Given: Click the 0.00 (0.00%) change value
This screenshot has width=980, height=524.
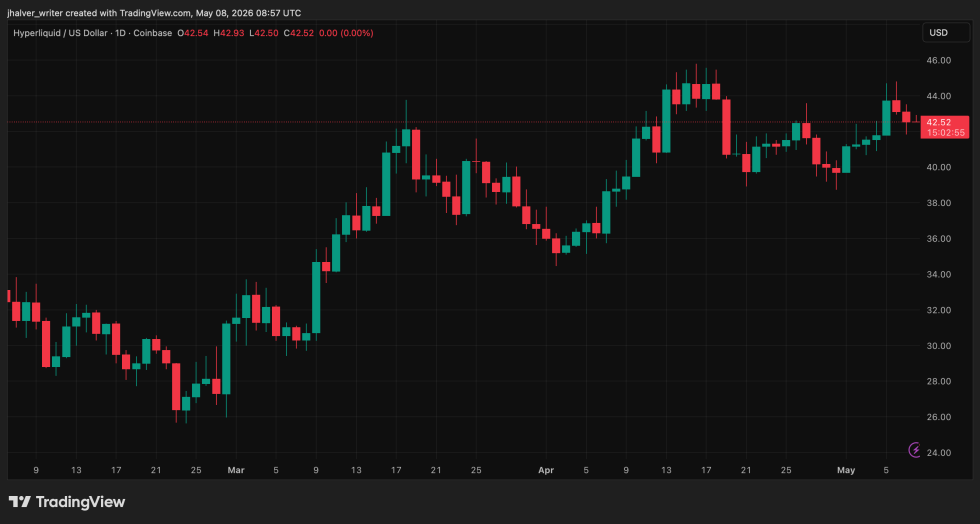Looking at the screenshot, I should coord(346,33).
